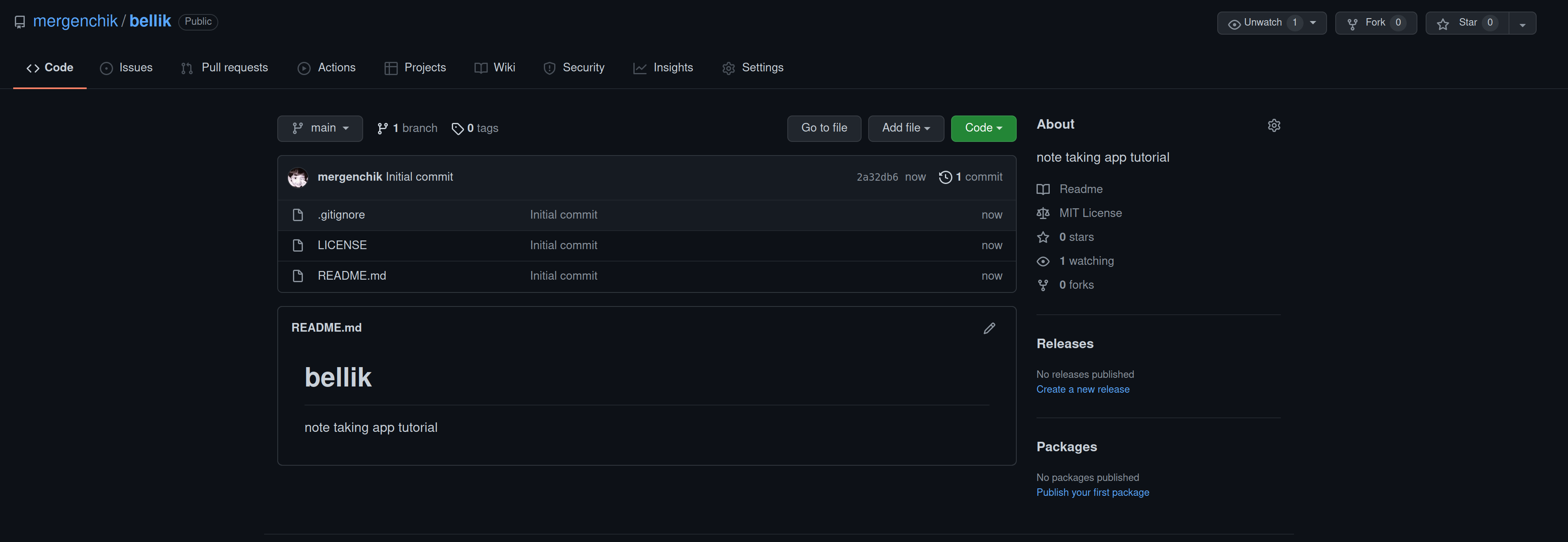Open Initial commit message in .gitignore row
This screenshot has height=542, width=1568.
(x=564, y=215)
